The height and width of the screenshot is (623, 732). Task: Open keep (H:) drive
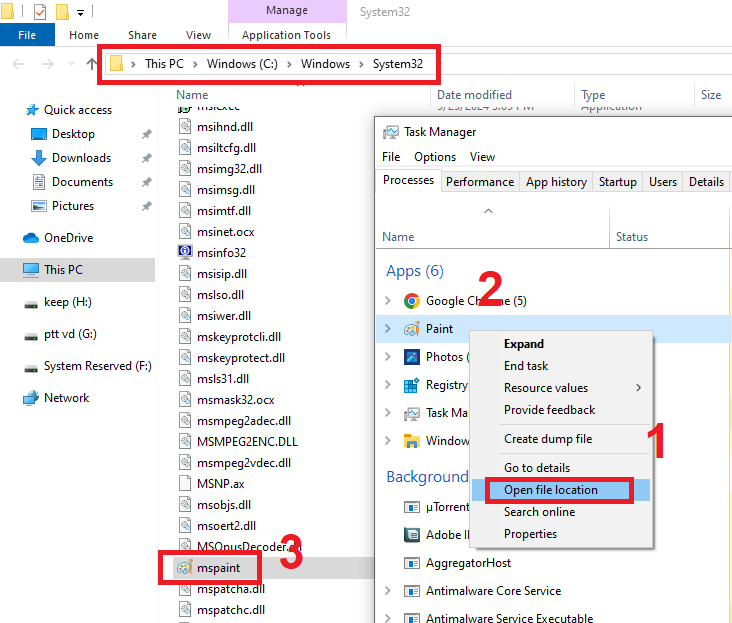(68, 302)
